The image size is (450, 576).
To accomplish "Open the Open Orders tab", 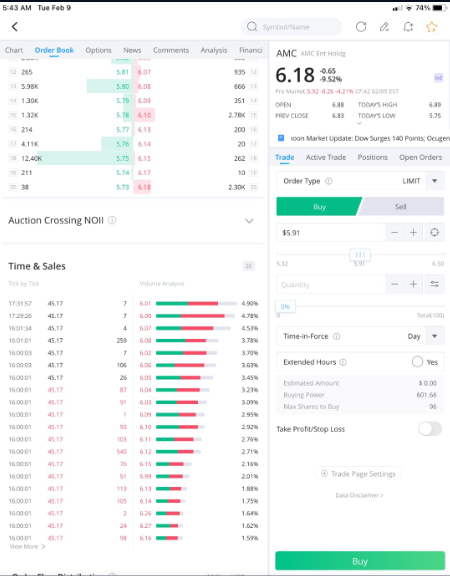I will click(x=421, y=158).
